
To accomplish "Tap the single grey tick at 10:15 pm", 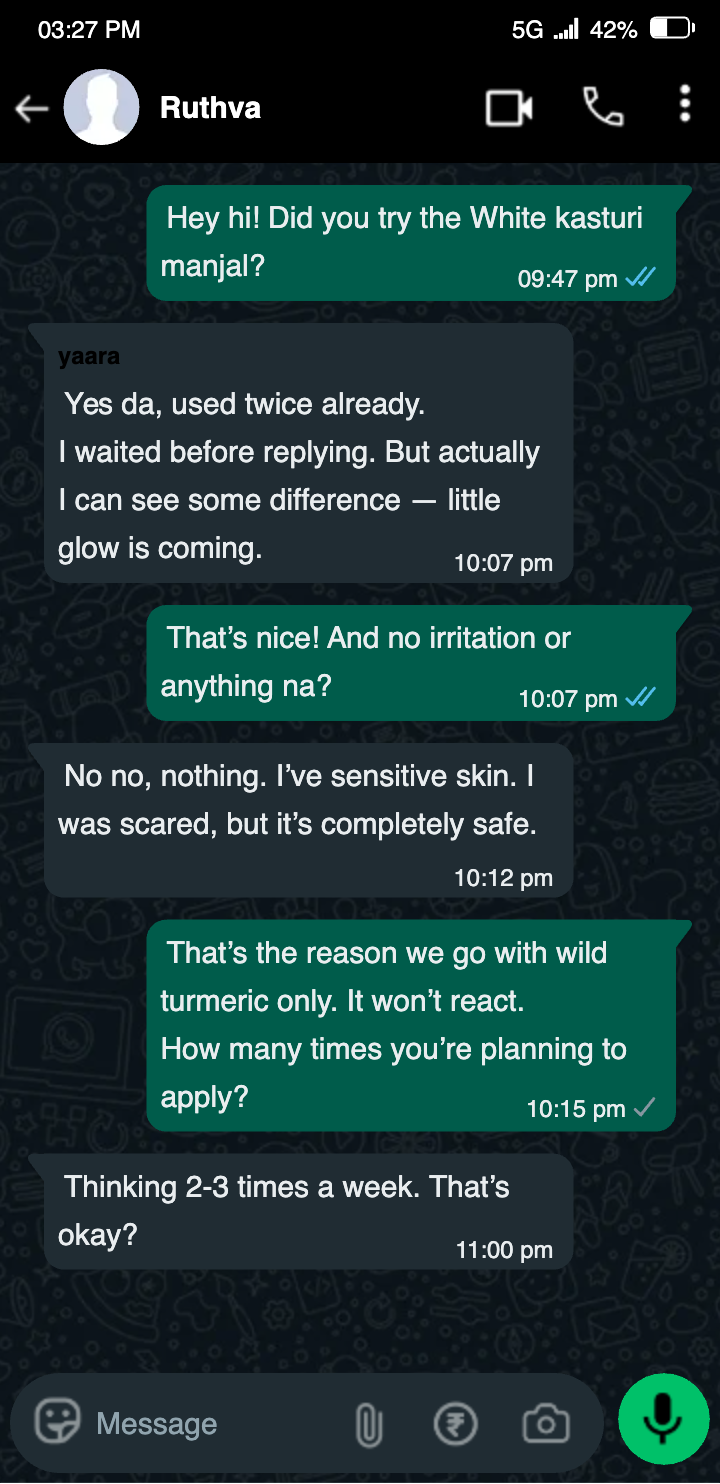I will pos(645,1107).
